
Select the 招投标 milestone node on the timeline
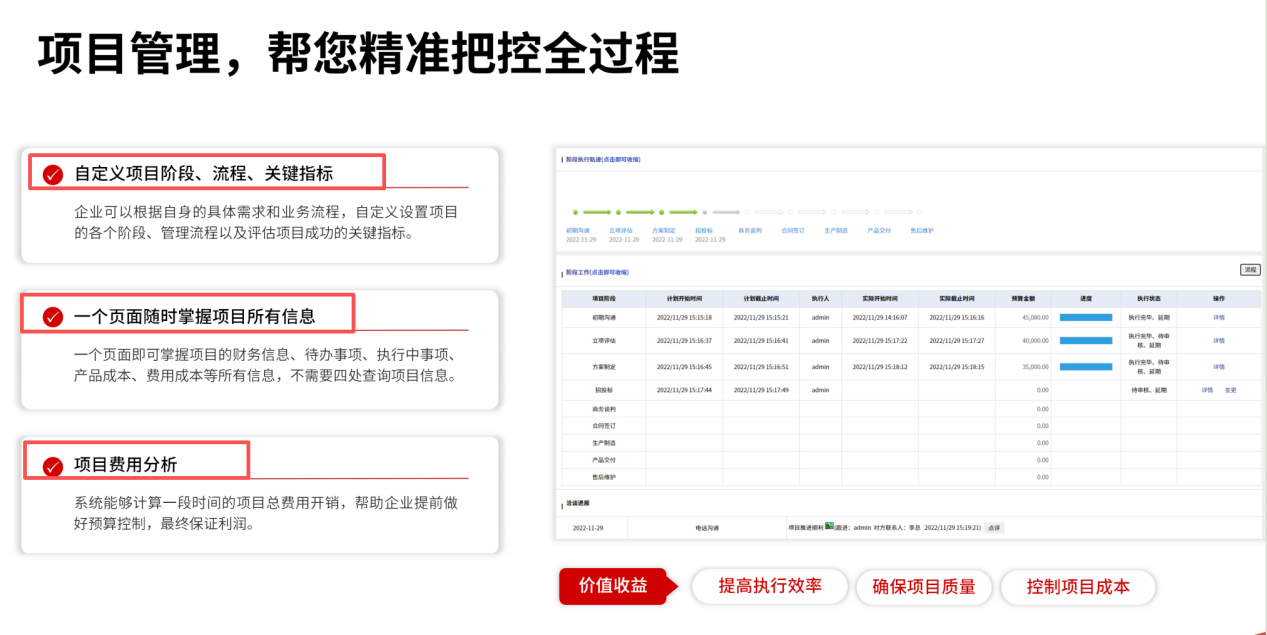(704, 212)
